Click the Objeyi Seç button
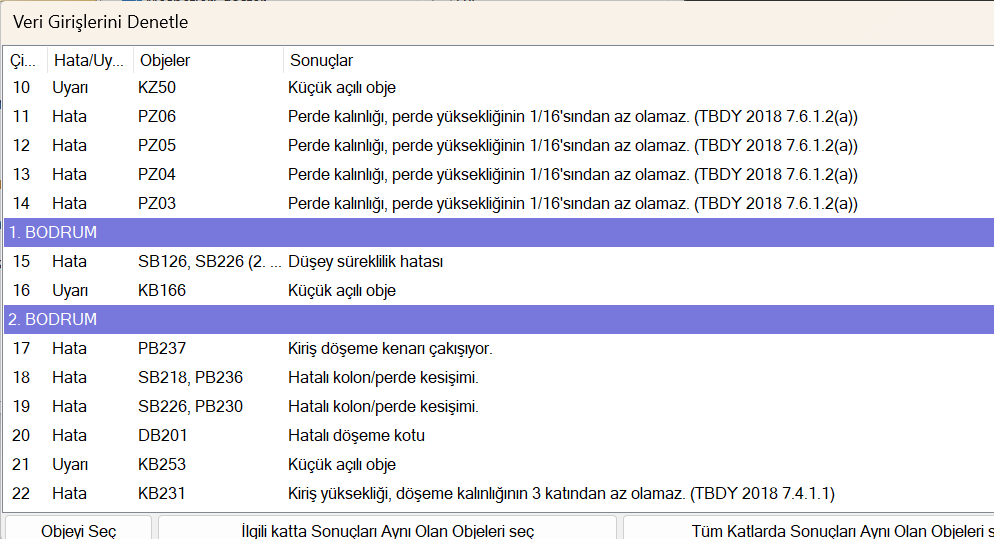994x539 pixels. pos(78,529)
